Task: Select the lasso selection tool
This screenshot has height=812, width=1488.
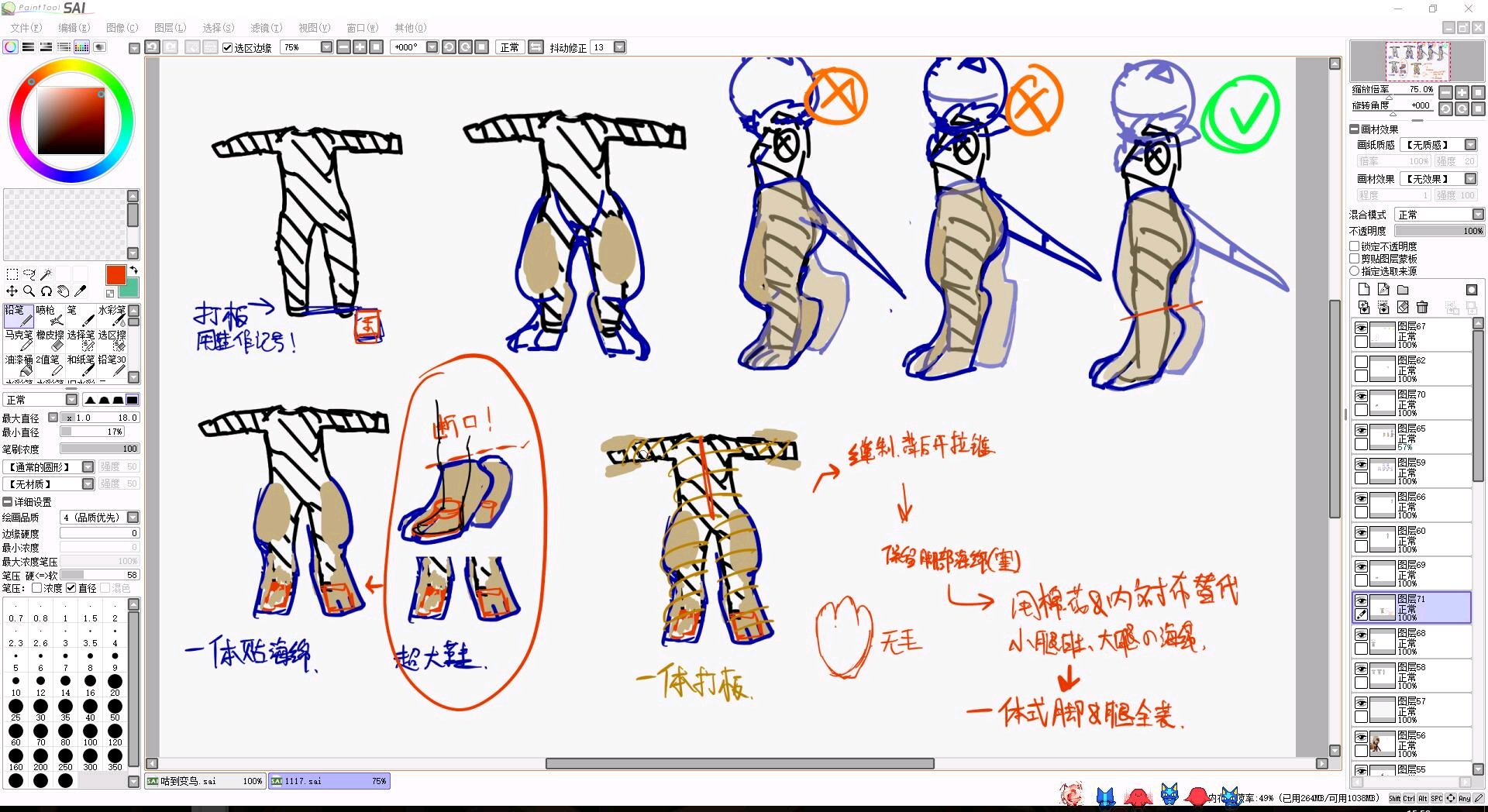Action: coord(29,274)
